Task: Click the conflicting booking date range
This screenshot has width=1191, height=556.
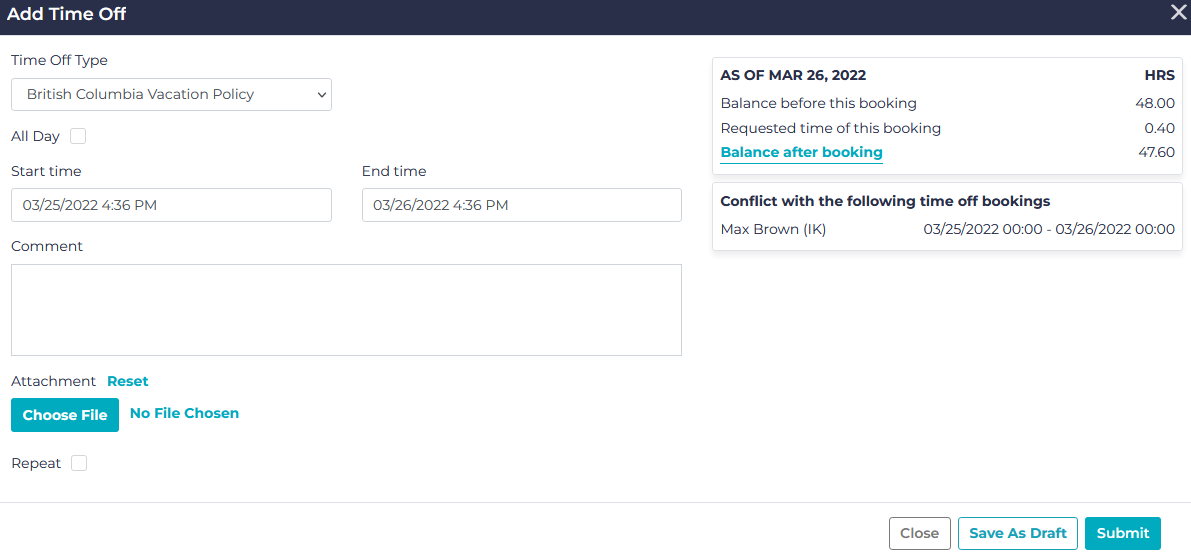Action: pos(1049,230)
